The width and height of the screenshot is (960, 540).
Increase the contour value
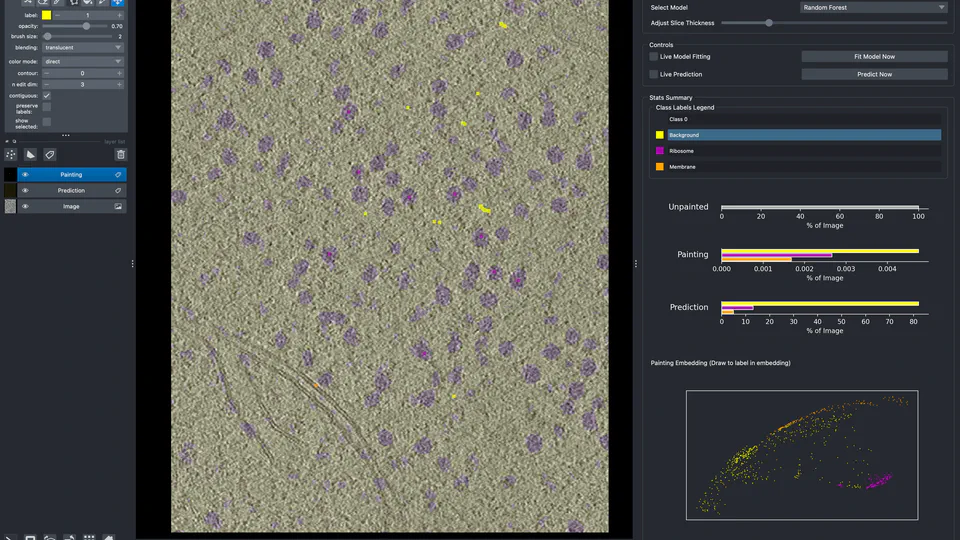click(x=119, y=73)
